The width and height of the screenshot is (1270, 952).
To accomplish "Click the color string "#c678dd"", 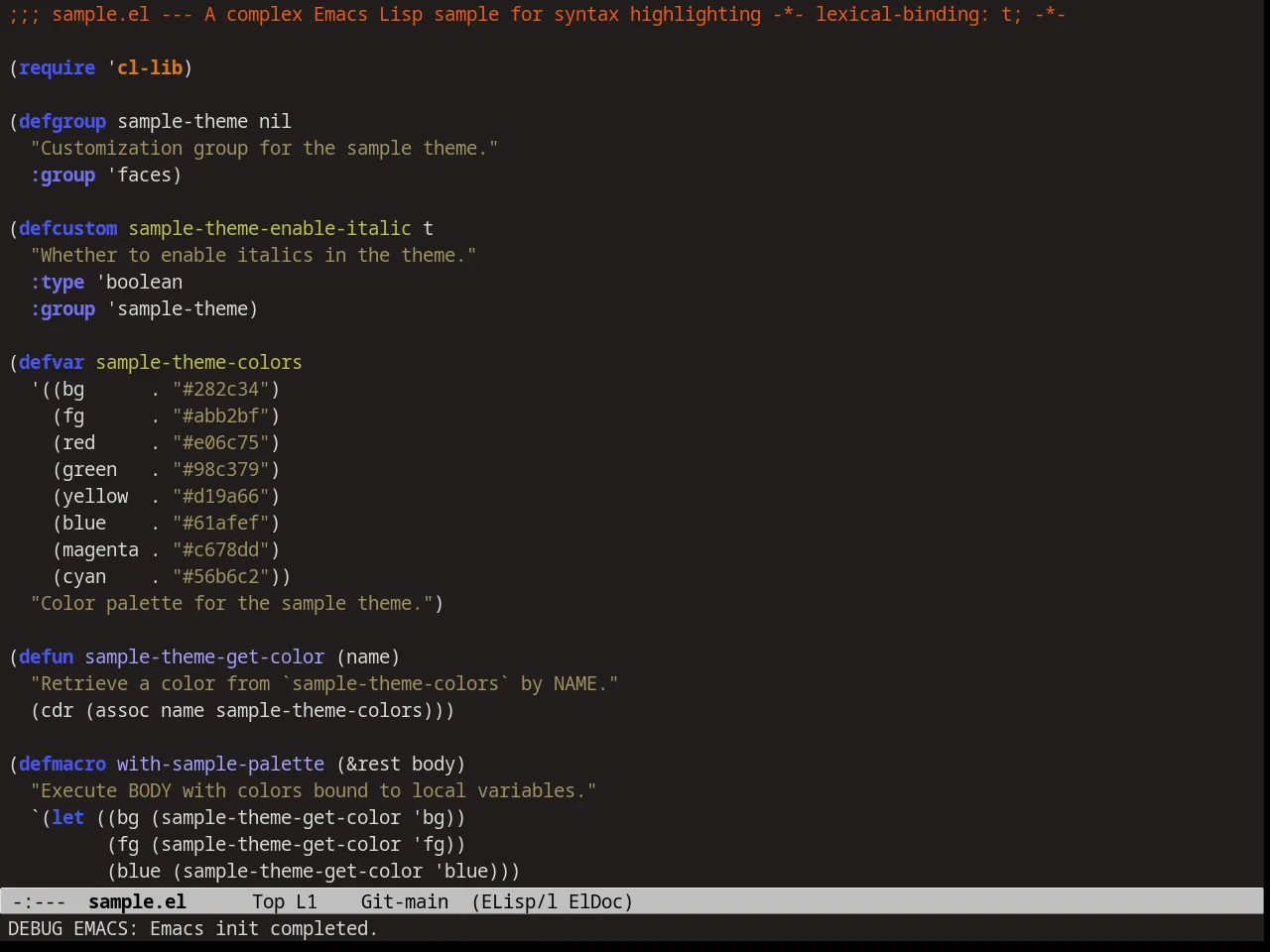I will pyautogui.click(x=221, y=549).
